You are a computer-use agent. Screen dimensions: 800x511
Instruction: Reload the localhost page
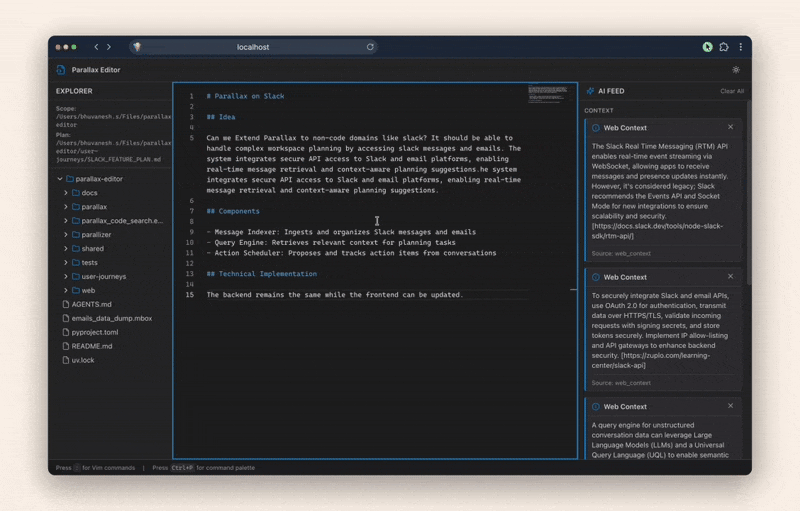tap(370, 47)
